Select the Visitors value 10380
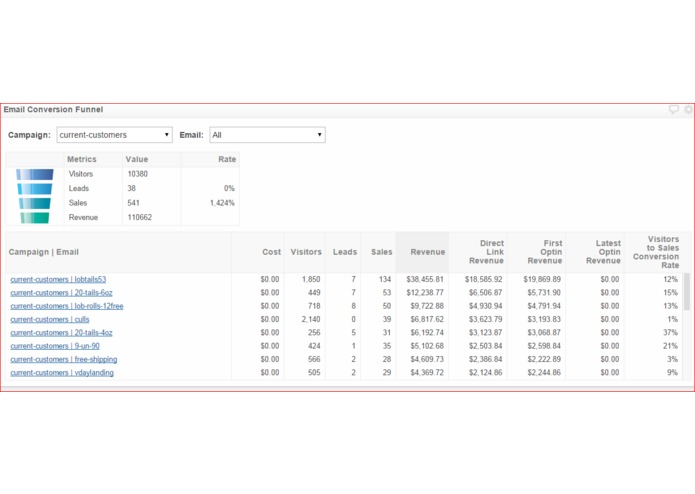The width and height of the screenshot is (695, 494). pyautogui.click(x=137, y=174)
